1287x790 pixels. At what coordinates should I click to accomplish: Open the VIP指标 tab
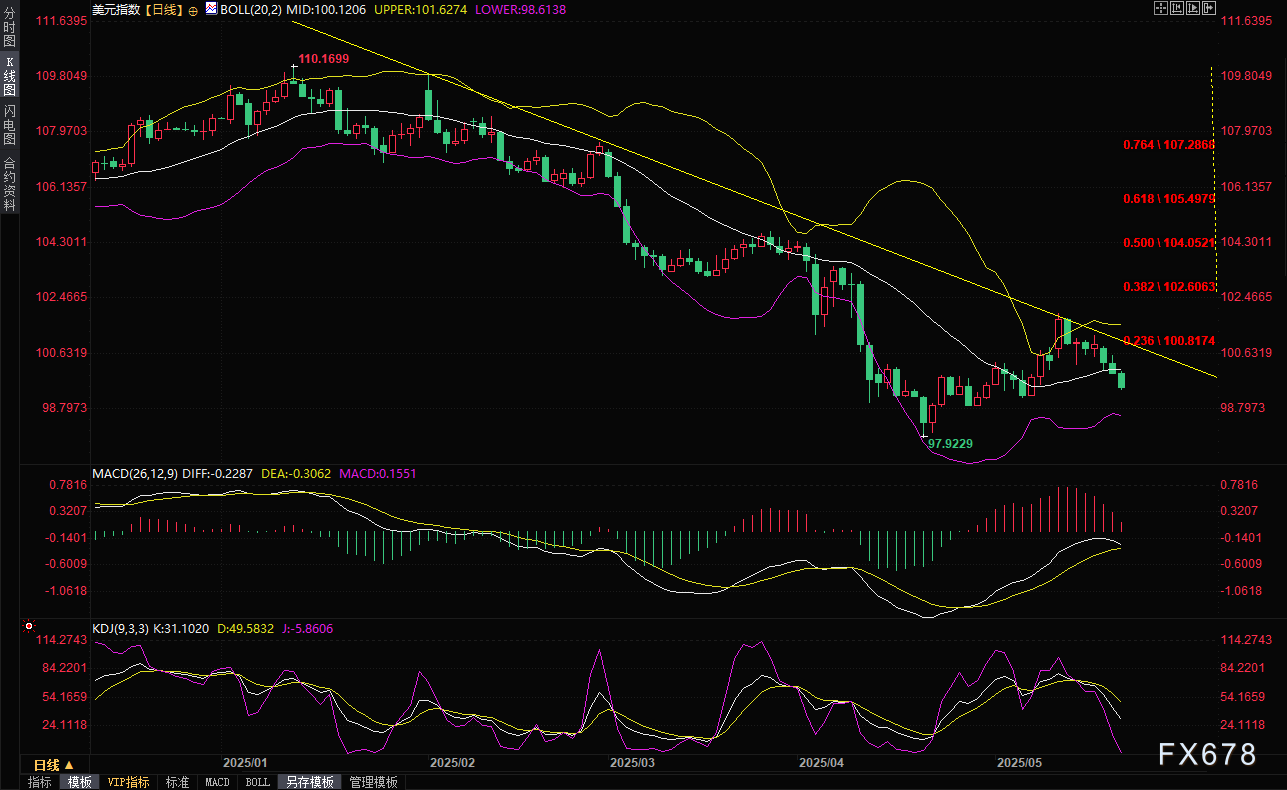128,782
